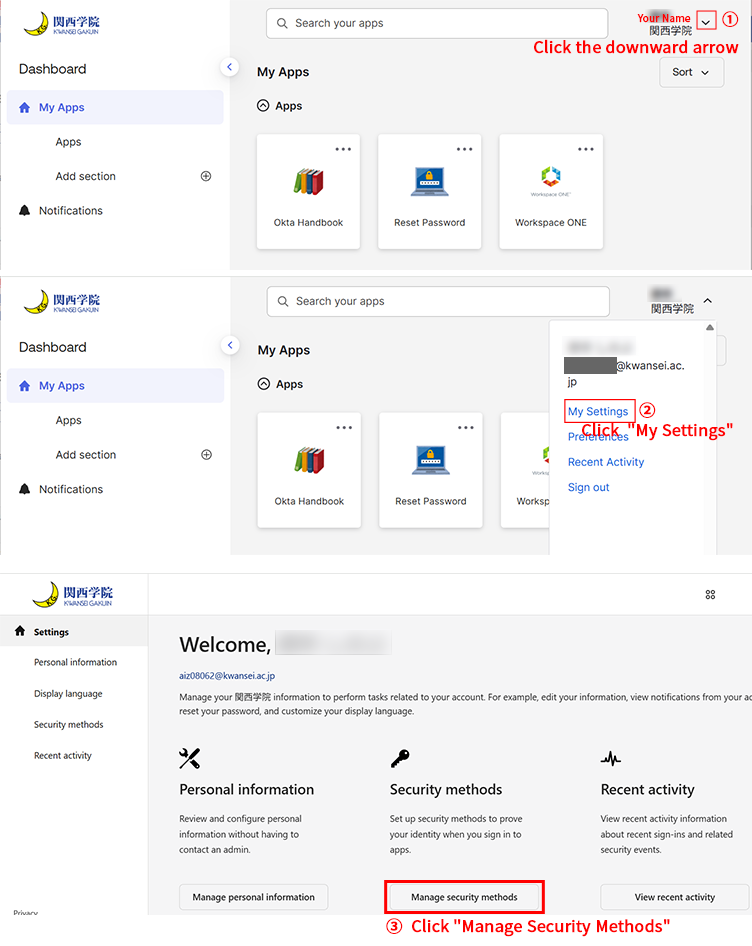Open the Workspace ONE app tile icon

[551, 183]
